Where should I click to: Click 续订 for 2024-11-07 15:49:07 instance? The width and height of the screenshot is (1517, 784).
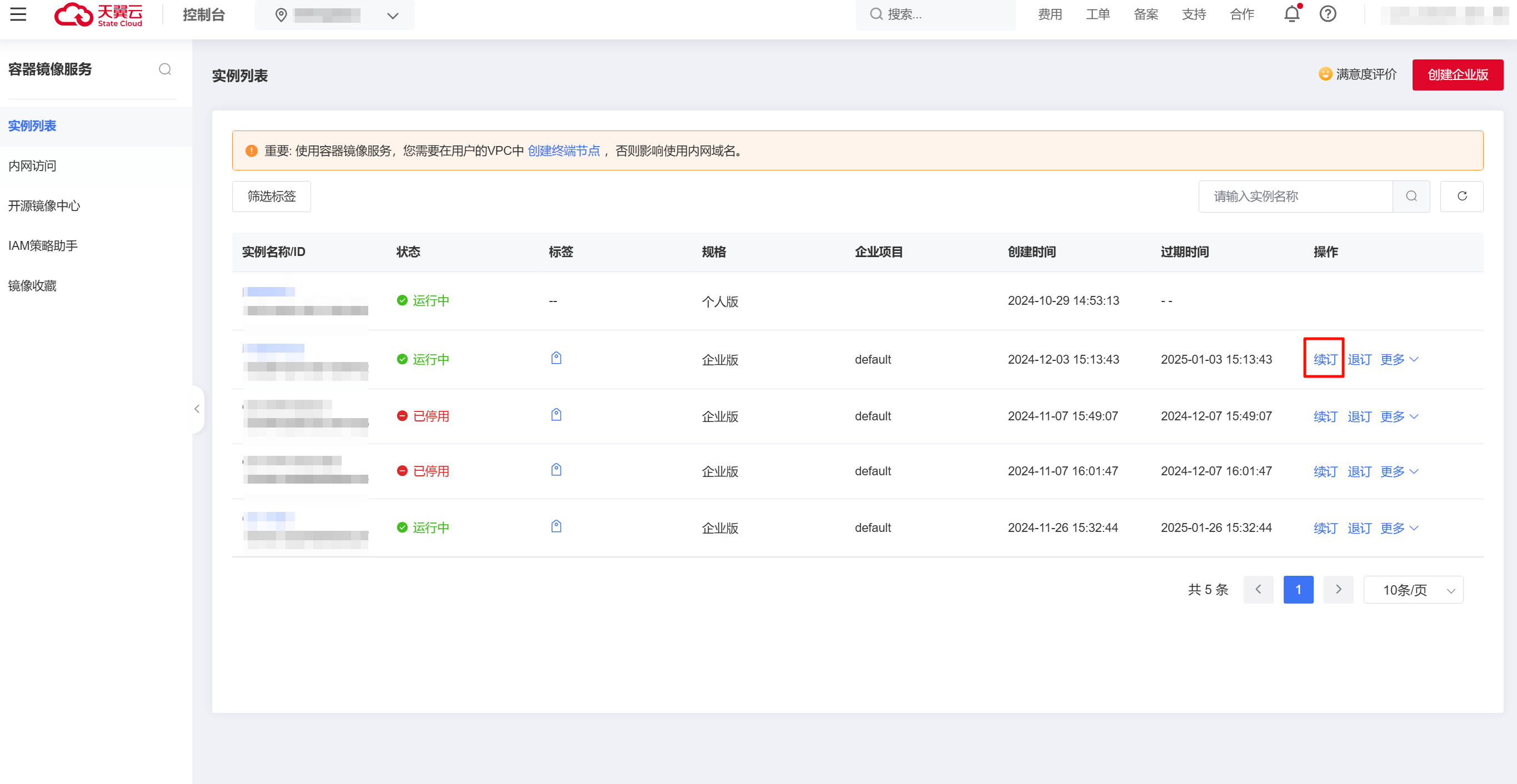1325,416
